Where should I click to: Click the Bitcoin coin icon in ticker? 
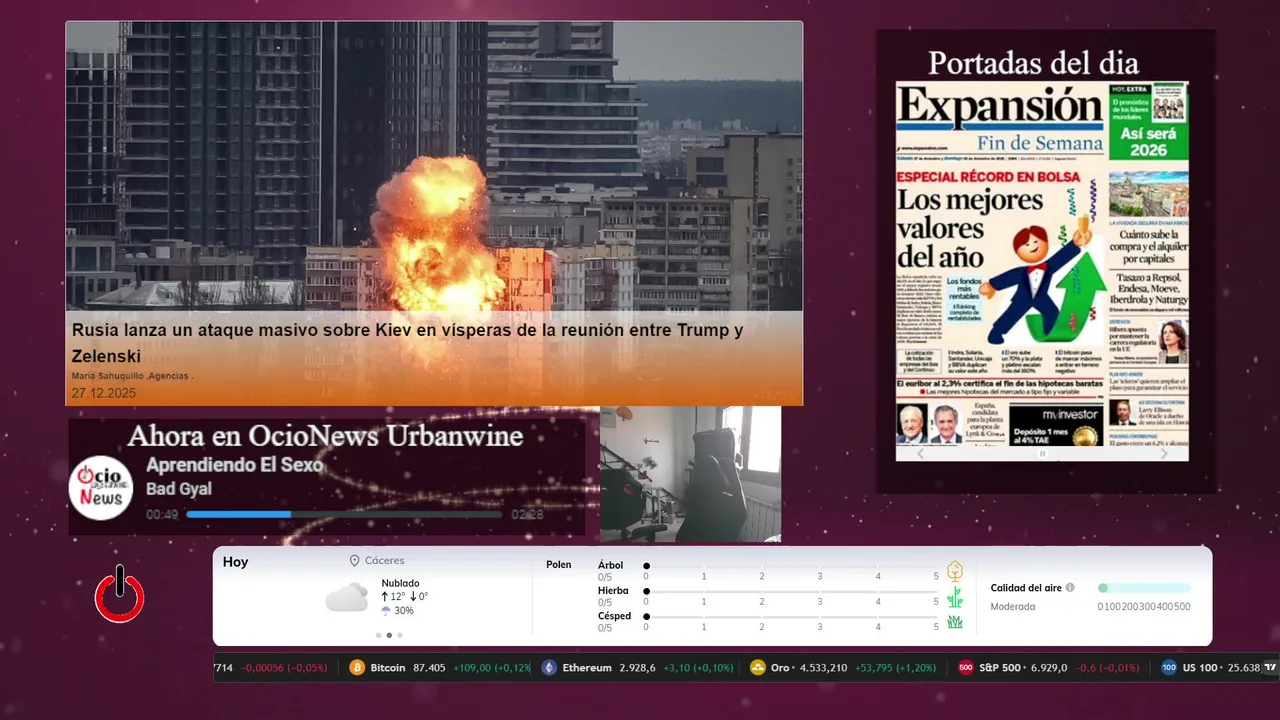click(x=357, y=668)
